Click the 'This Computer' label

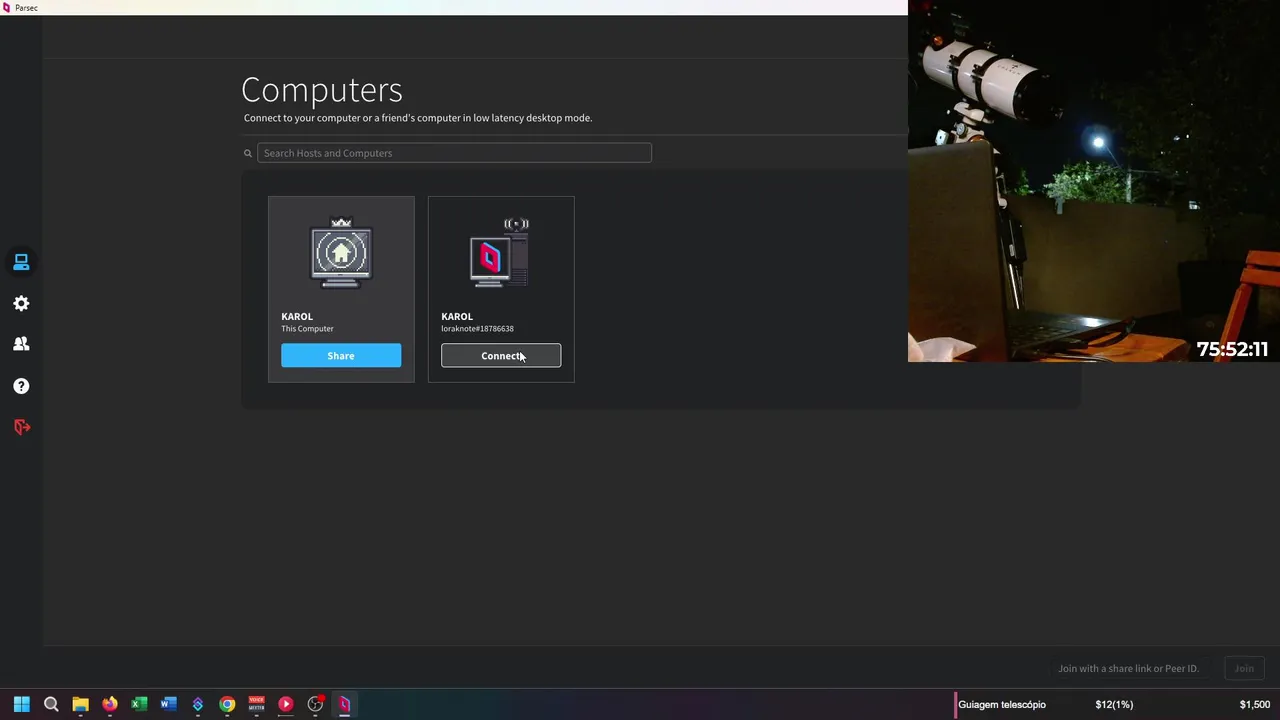pos(307,329)
